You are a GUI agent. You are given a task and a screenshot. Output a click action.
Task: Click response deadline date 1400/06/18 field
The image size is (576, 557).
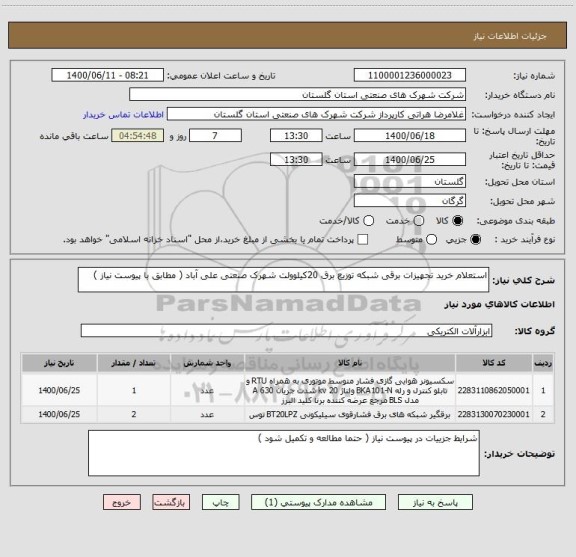click(410, 136)
